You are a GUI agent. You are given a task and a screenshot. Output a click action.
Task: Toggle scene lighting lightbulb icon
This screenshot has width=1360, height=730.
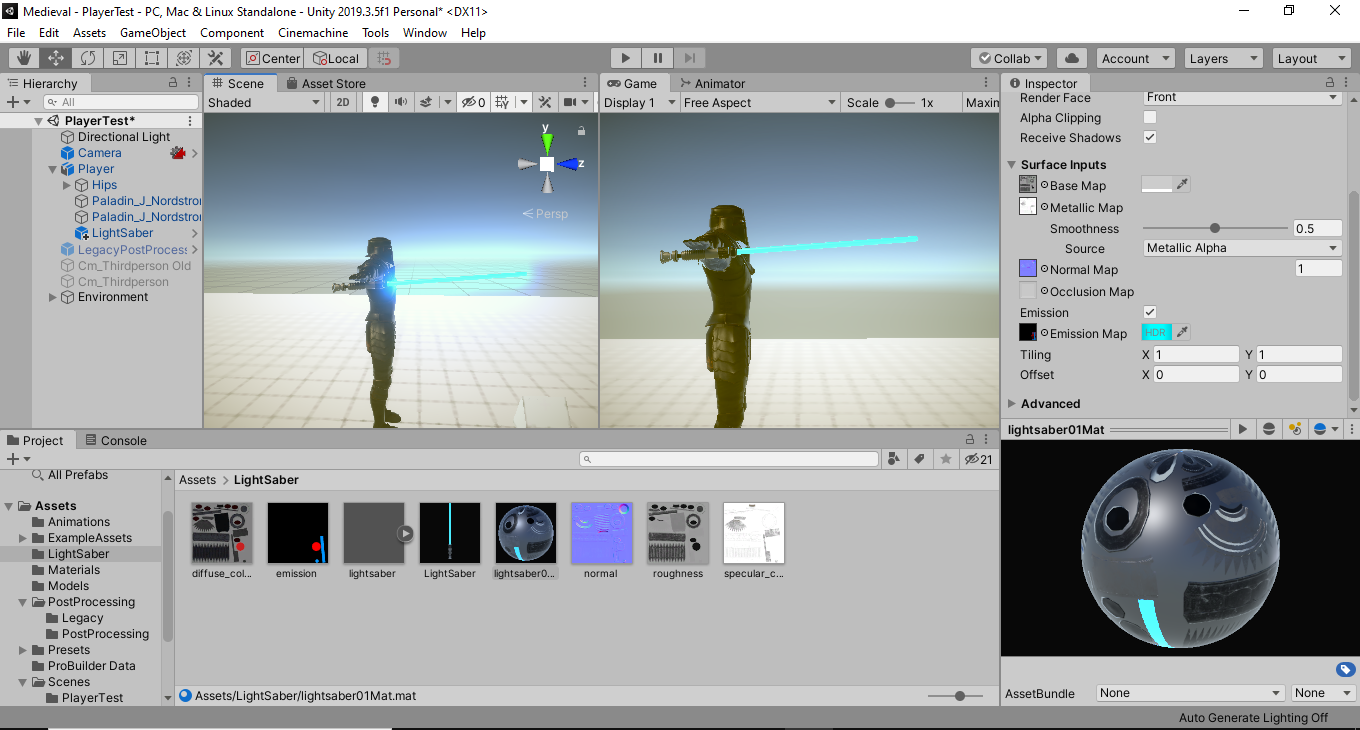tap(375, 102)
